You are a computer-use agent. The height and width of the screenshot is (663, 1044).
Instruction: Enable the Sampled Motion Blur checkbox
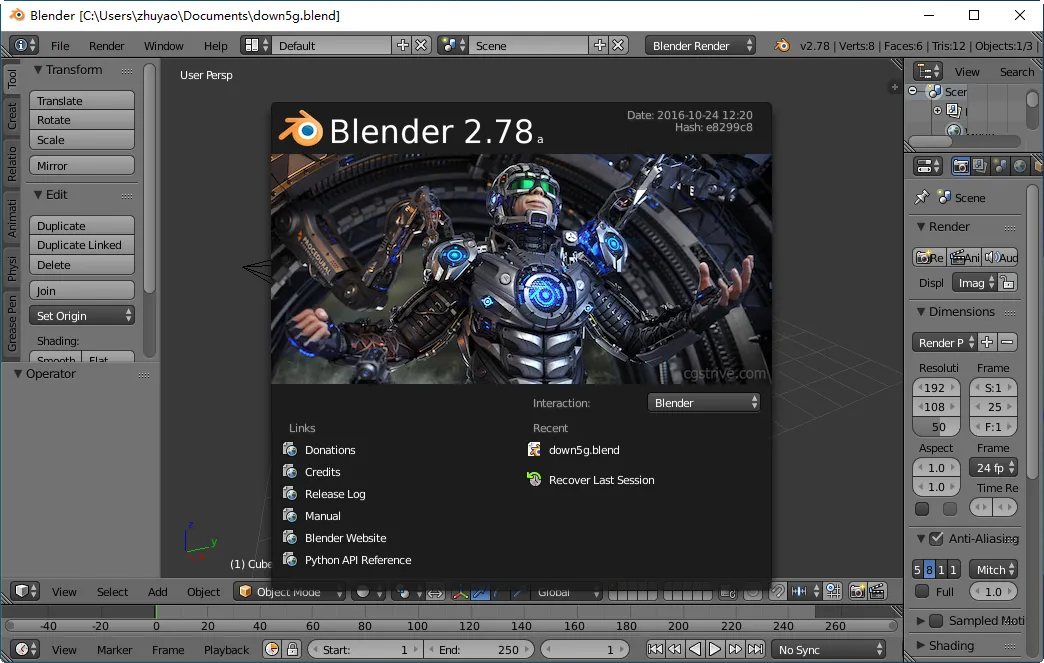tap(936, 620)
